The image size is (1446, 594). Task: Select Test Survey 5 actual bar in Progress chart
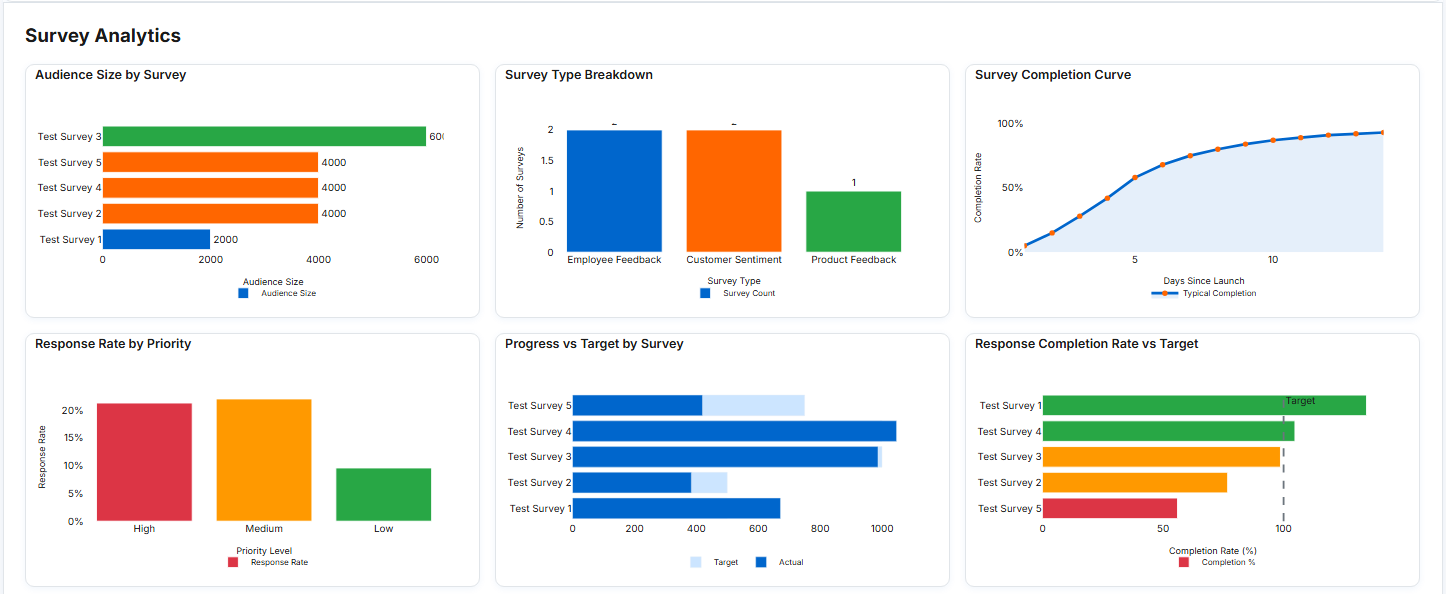point(637,405)
